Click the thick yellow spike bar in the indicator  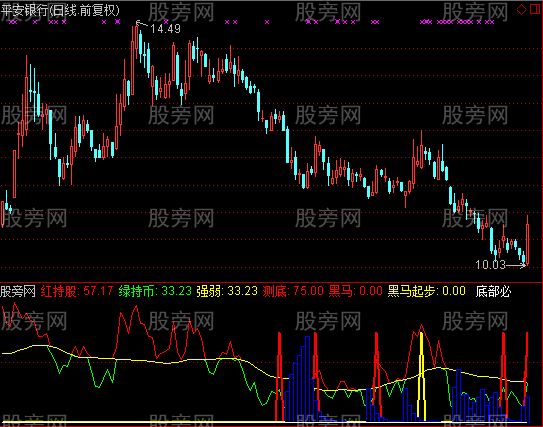click(x=421, y=377)
